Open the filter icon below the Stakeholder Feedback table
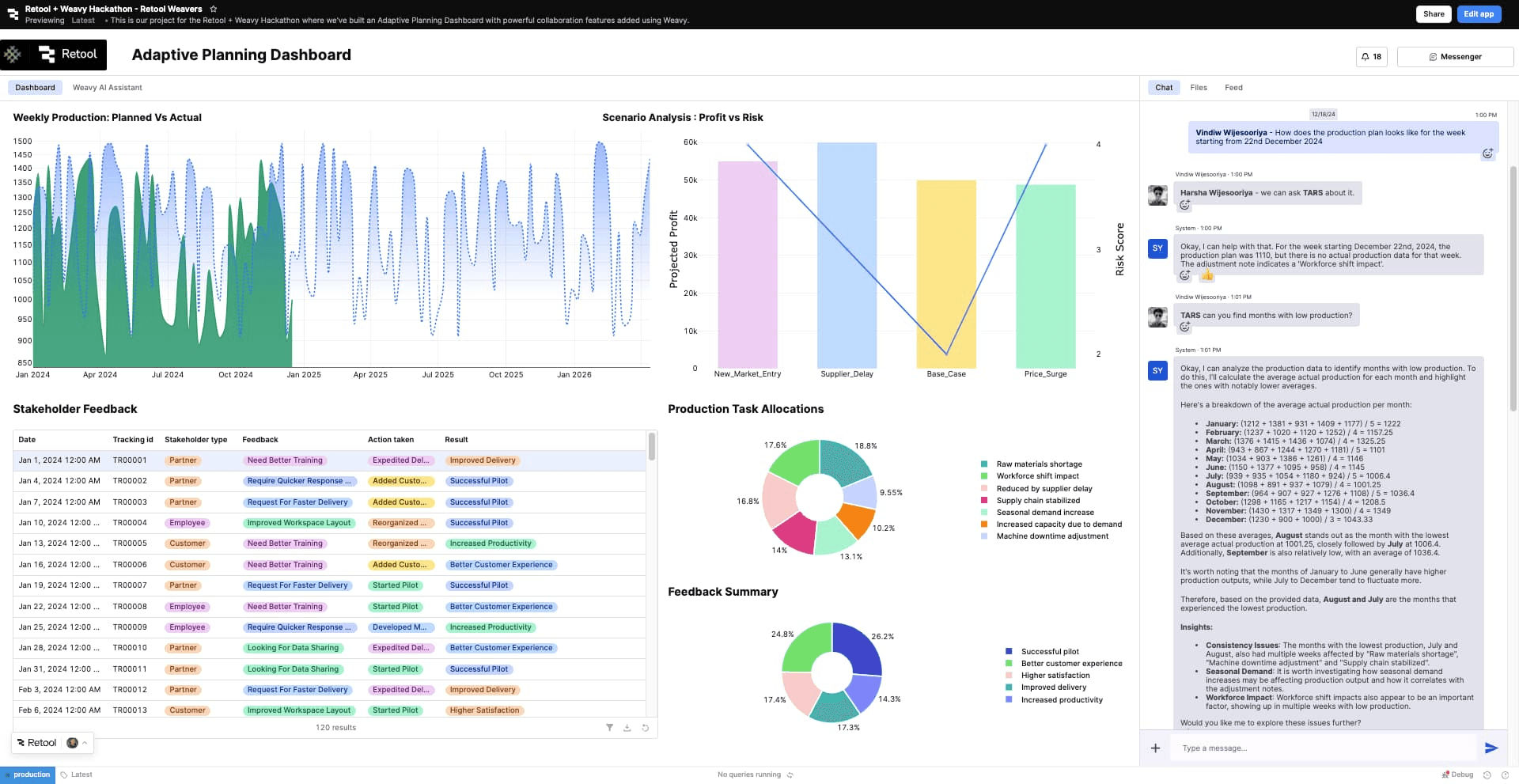The image size is (1519, 784). pyautogui.click(x=609, y=727)
